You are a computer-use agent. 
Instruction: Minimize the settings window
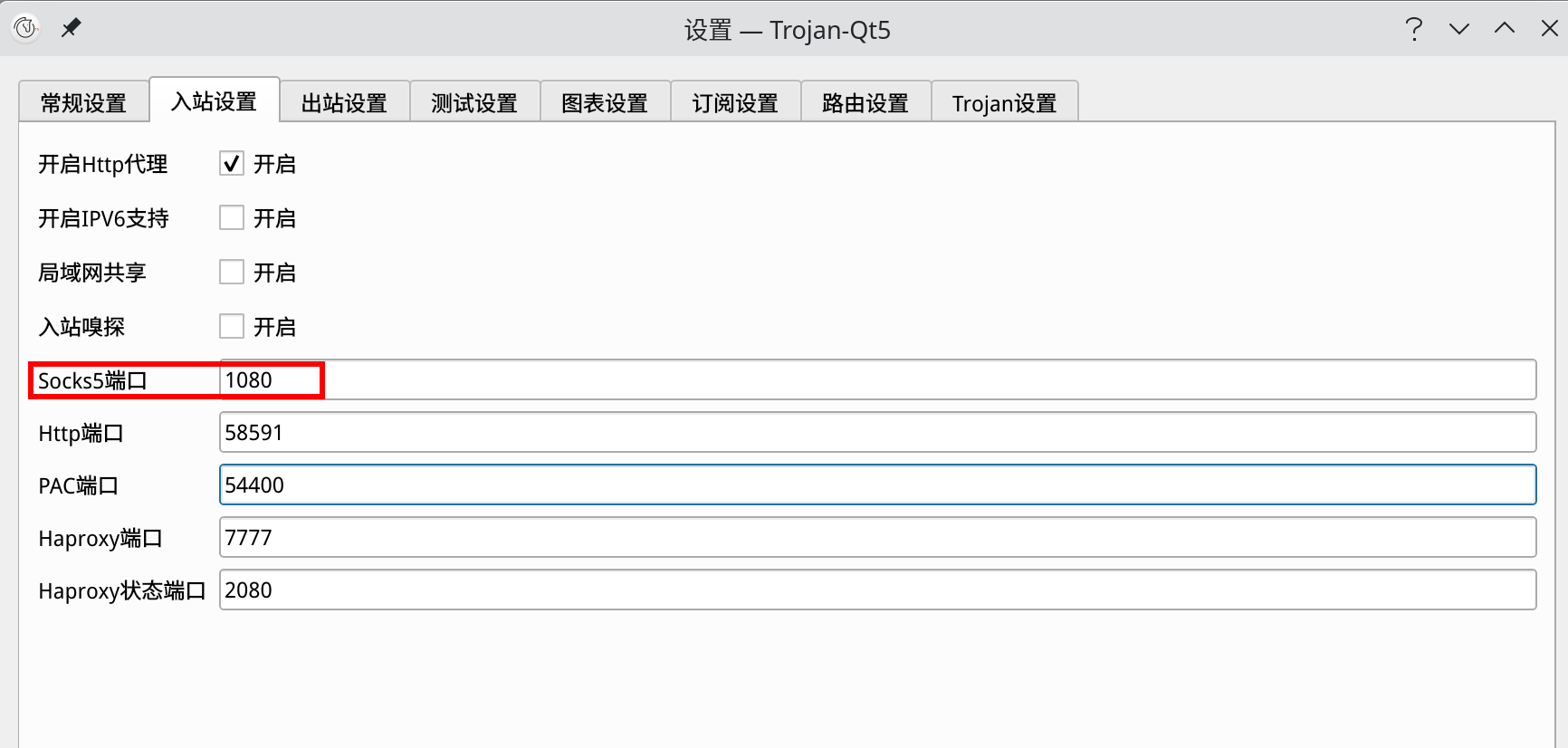point(1459,29)
